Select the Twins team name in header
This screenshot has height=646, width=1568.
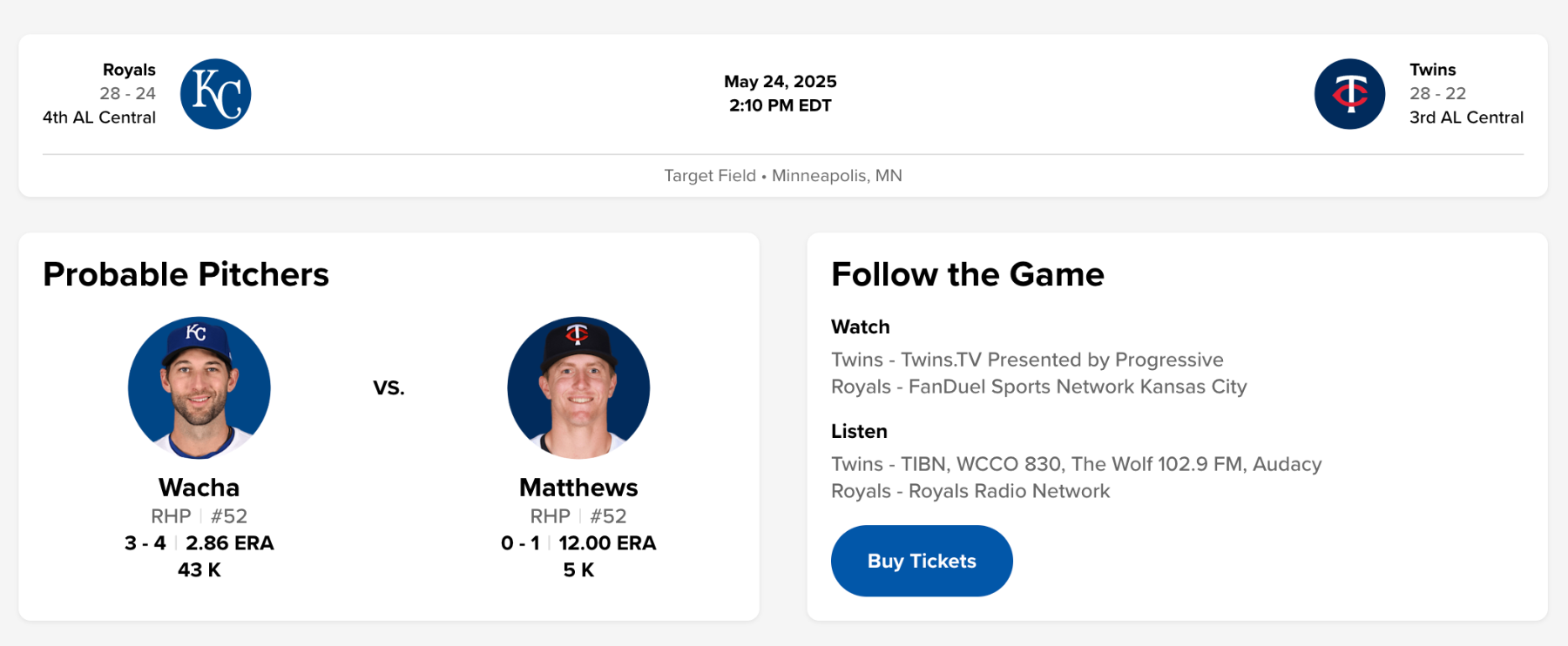pyautogui.click(x=1432, y=70)
